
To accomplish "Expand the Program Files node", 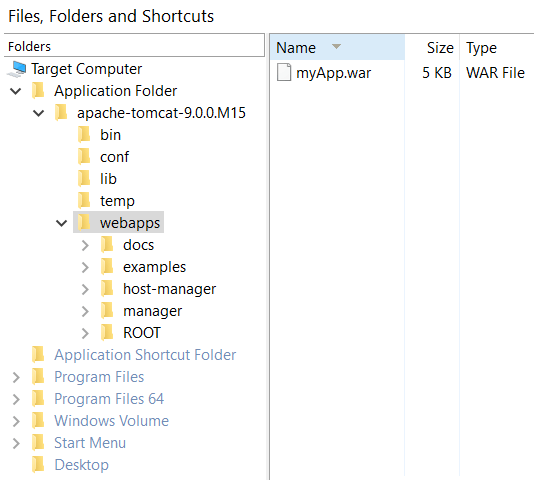I will (16, 377).
